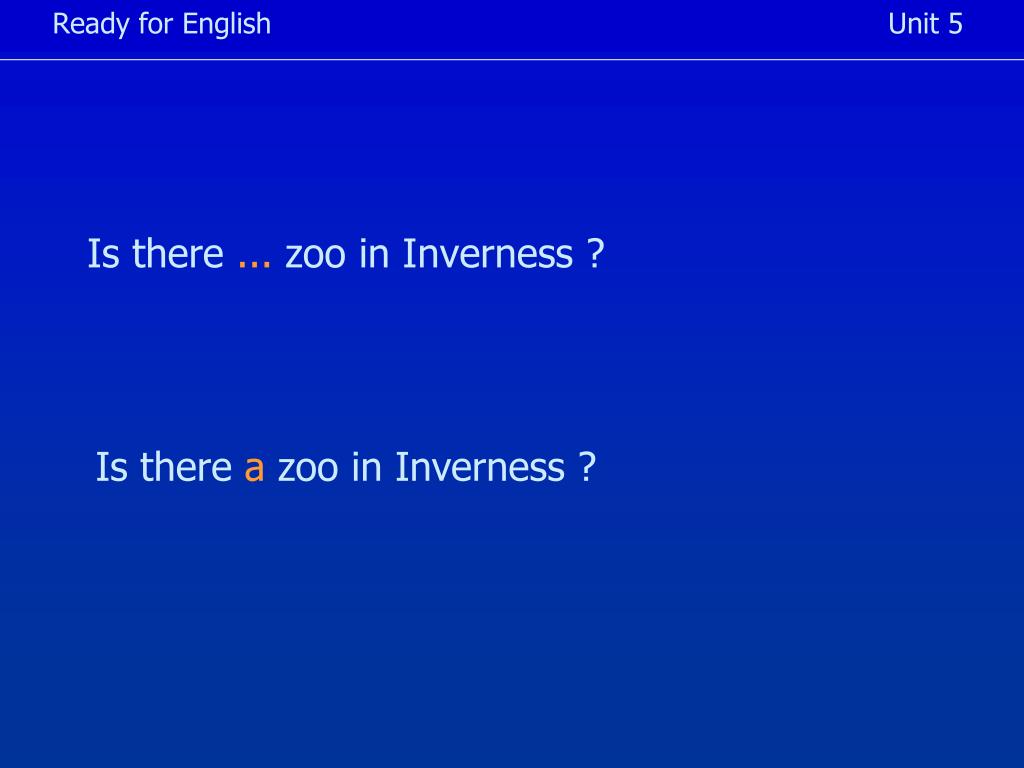1024x768 pixels.
Task: Select the word "in" of the answer sentence
Action: point(366,467)
